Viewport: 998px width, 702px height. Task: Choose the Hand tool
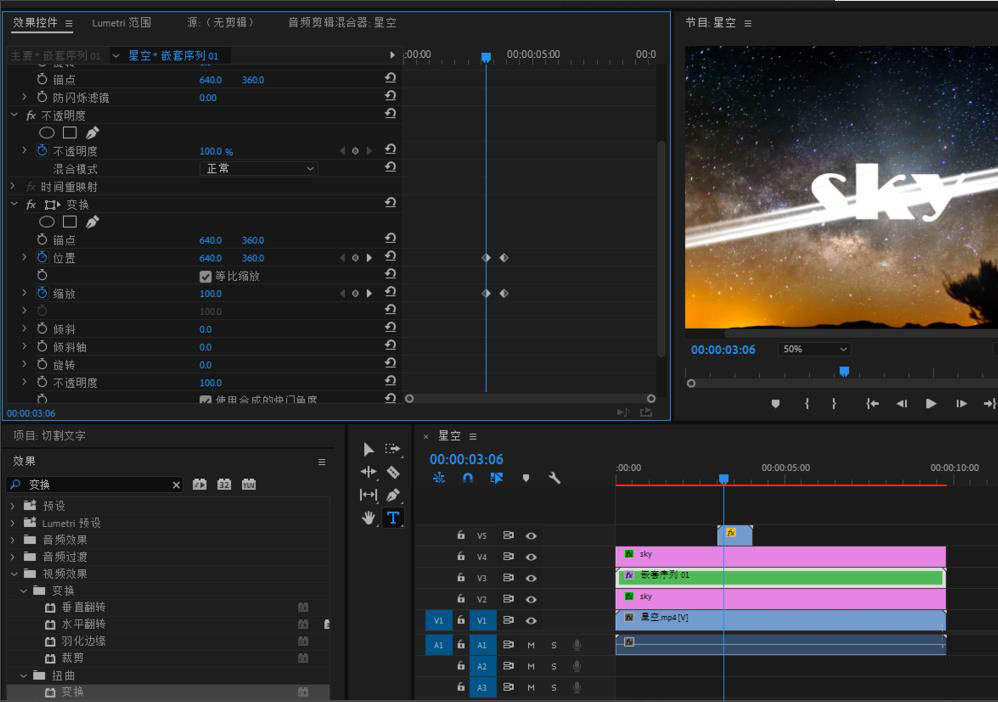[368, 517]
